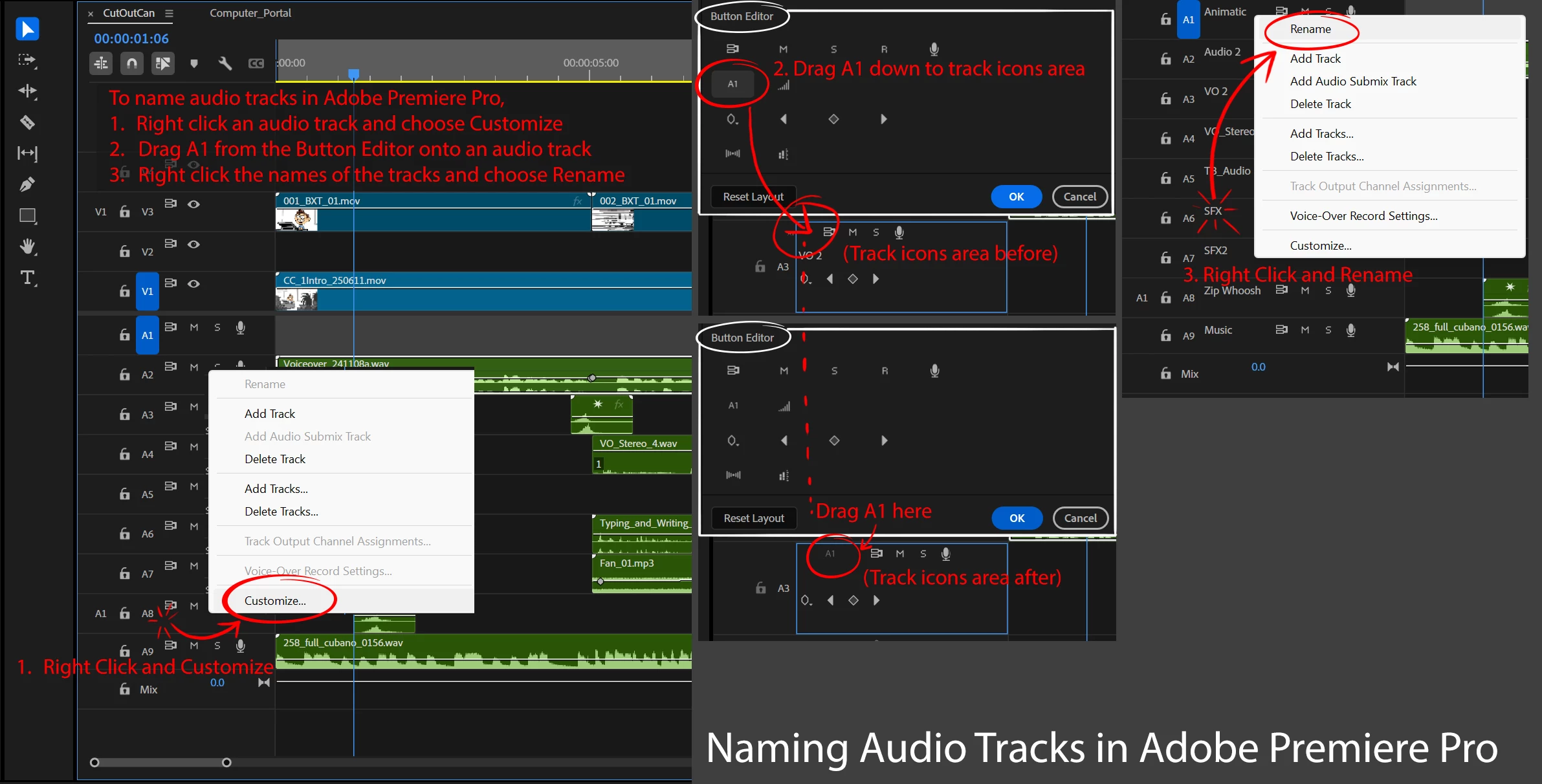Open the CutOutCan sequence panel menu
This screenshot has height=784, width=1542.
coord(169,13)
